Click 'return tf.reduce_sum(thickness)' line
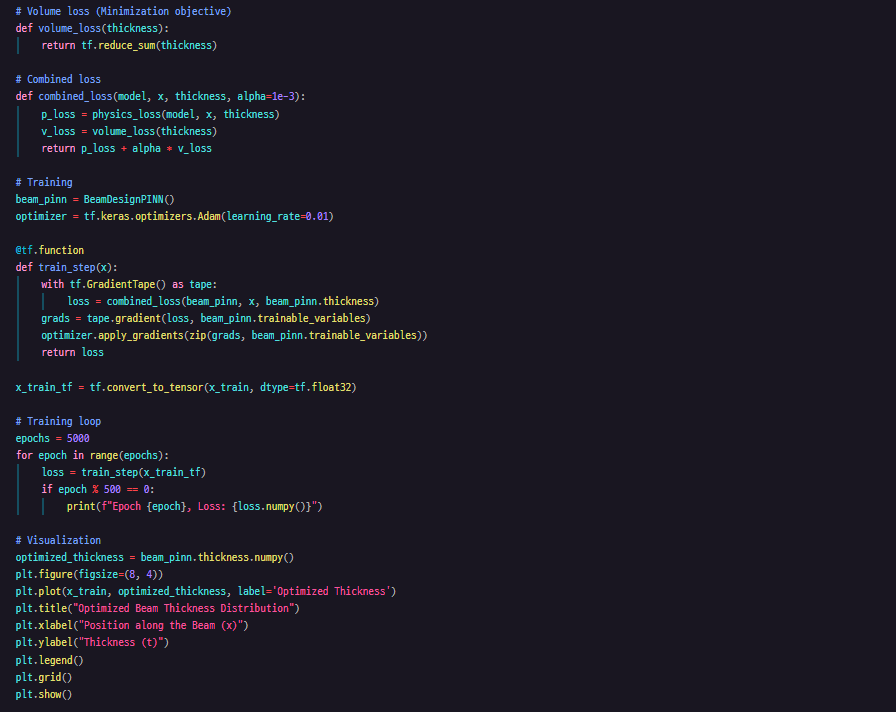 coord(129,46)
